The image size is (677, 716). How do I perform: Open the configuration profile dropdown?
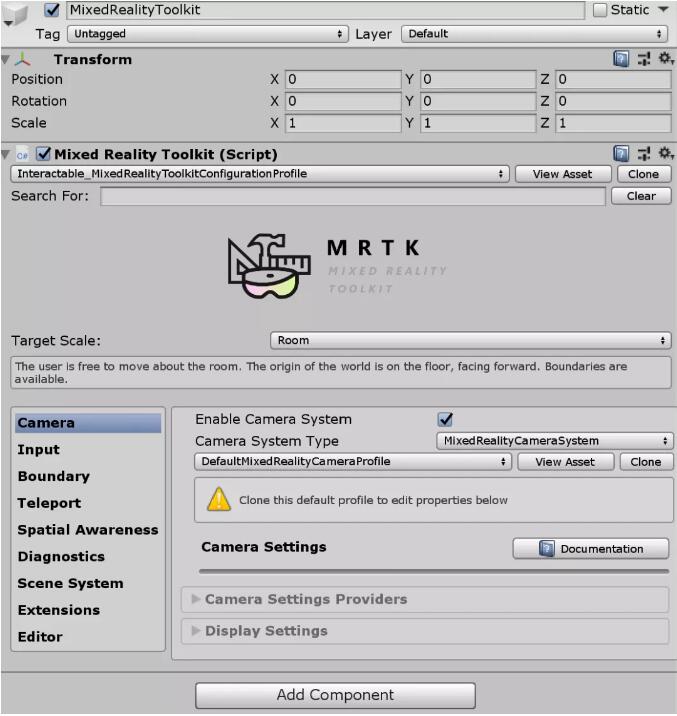[260, 174]
